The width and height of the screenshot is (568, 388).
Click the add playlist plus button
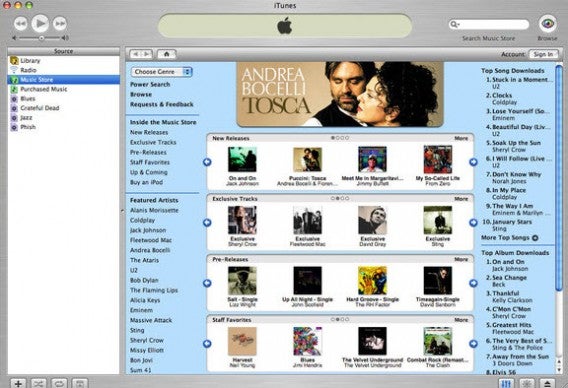click(x=18, y=383)
